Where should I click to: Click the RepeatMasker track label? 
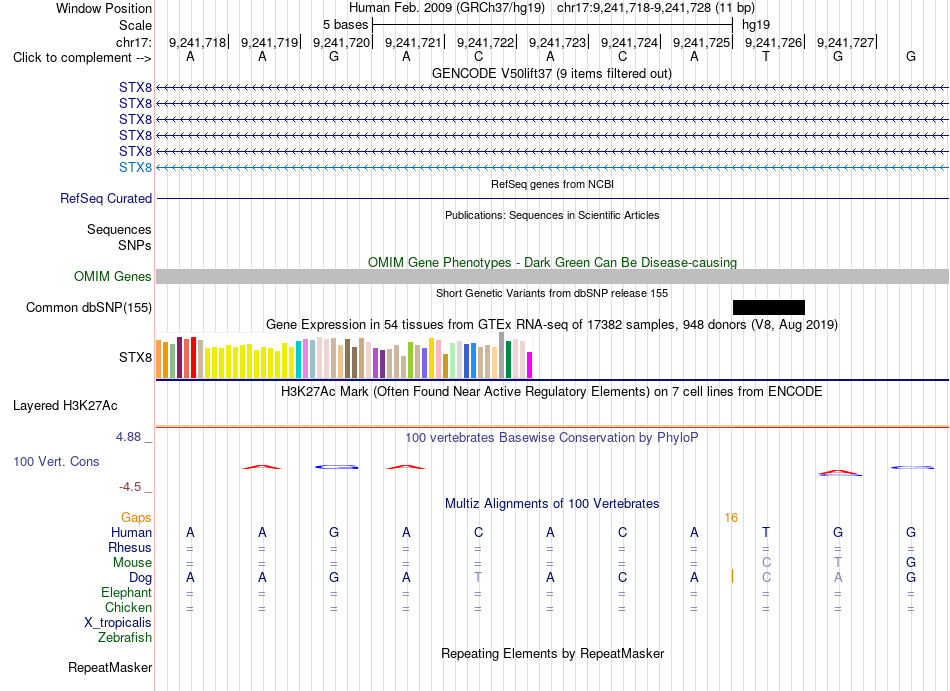pos(110,667)
